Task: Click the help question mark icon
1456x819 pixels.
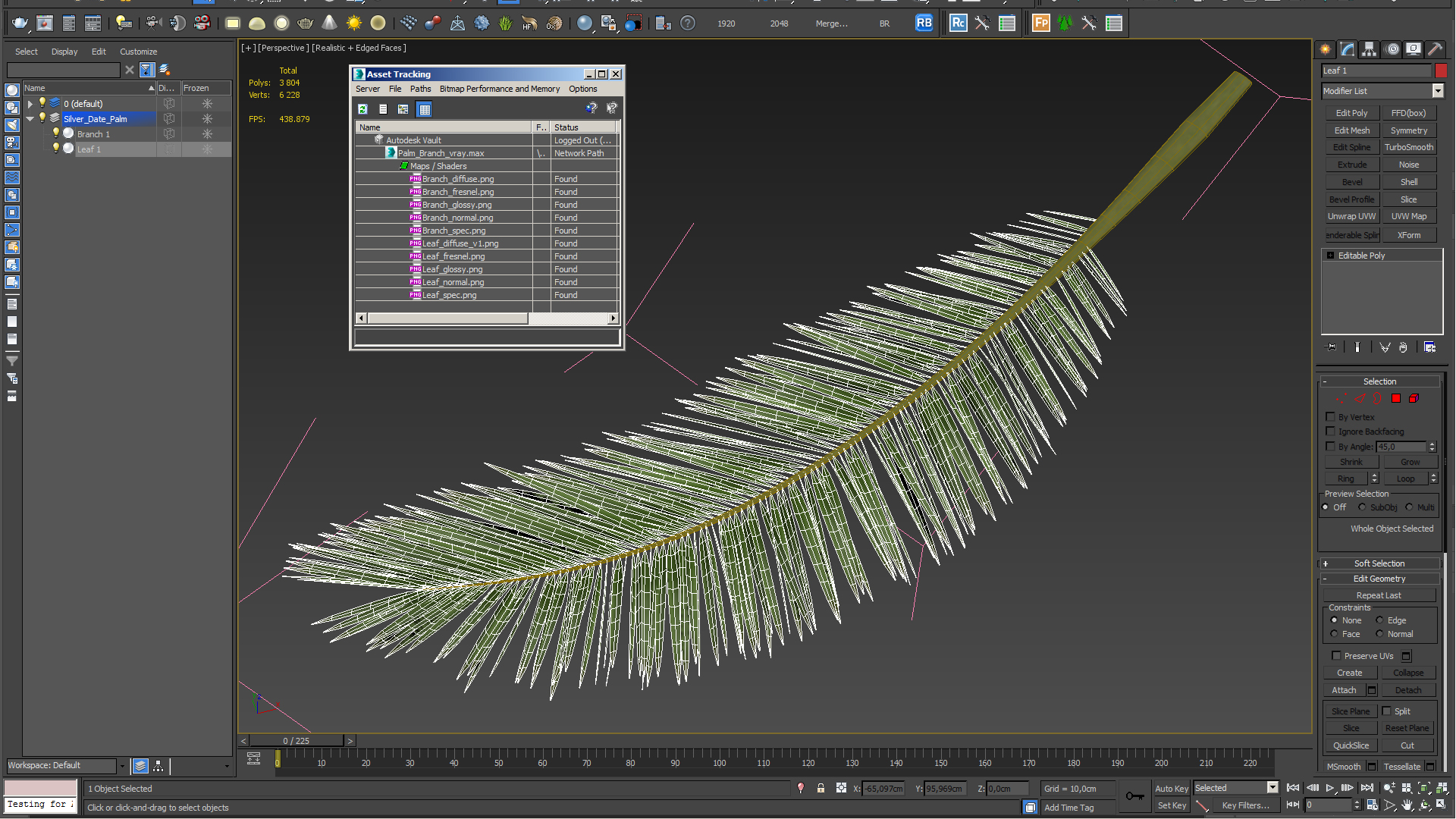Action: 688,24
